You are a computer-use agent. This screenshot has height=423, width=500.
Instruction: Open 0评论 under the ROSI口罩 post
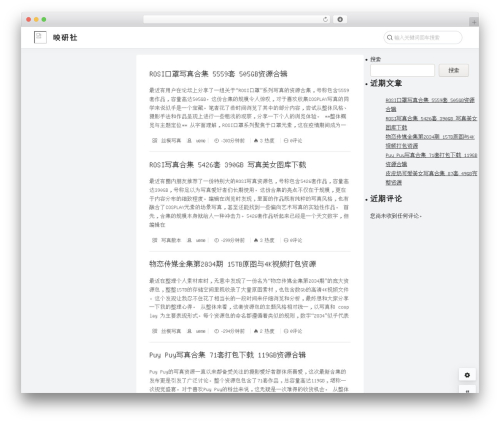(296, 141)
